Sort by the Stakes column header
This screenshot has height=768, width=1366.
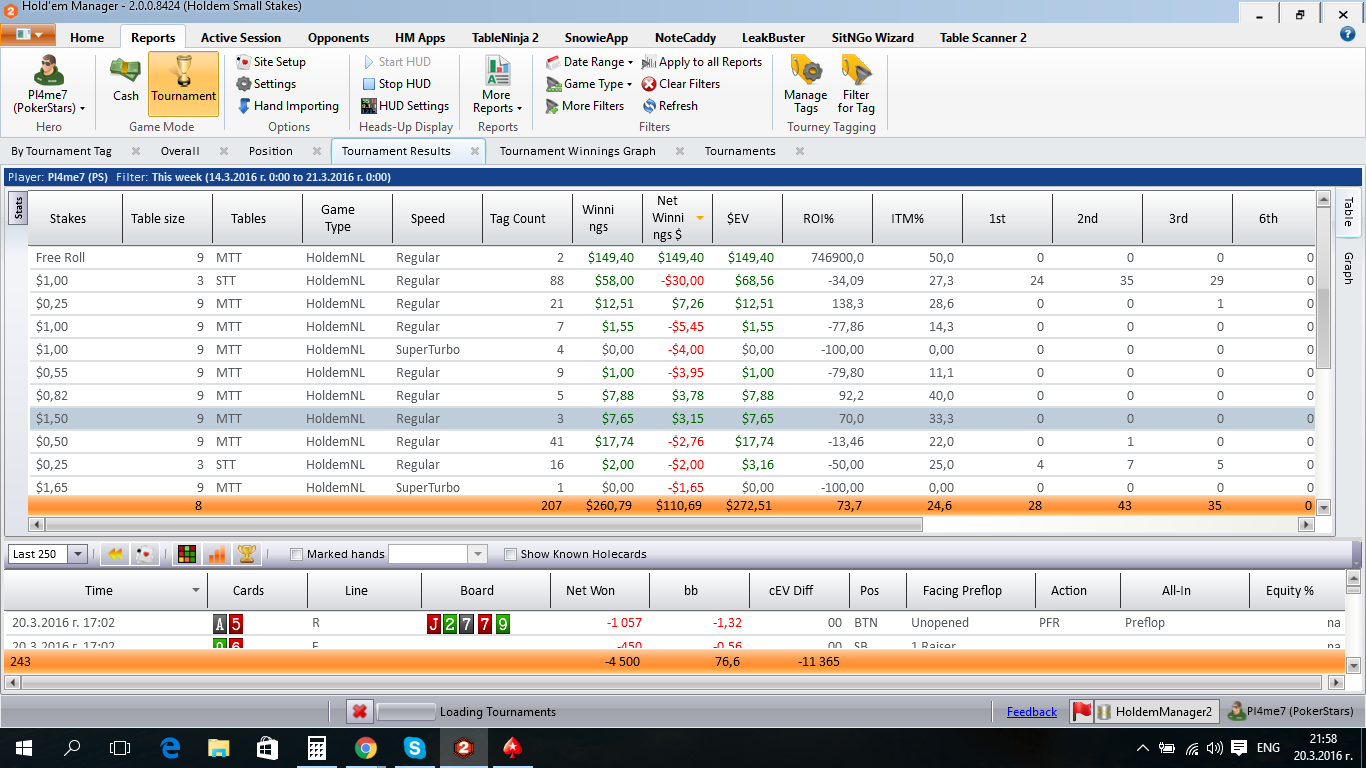tap(68, 218)
